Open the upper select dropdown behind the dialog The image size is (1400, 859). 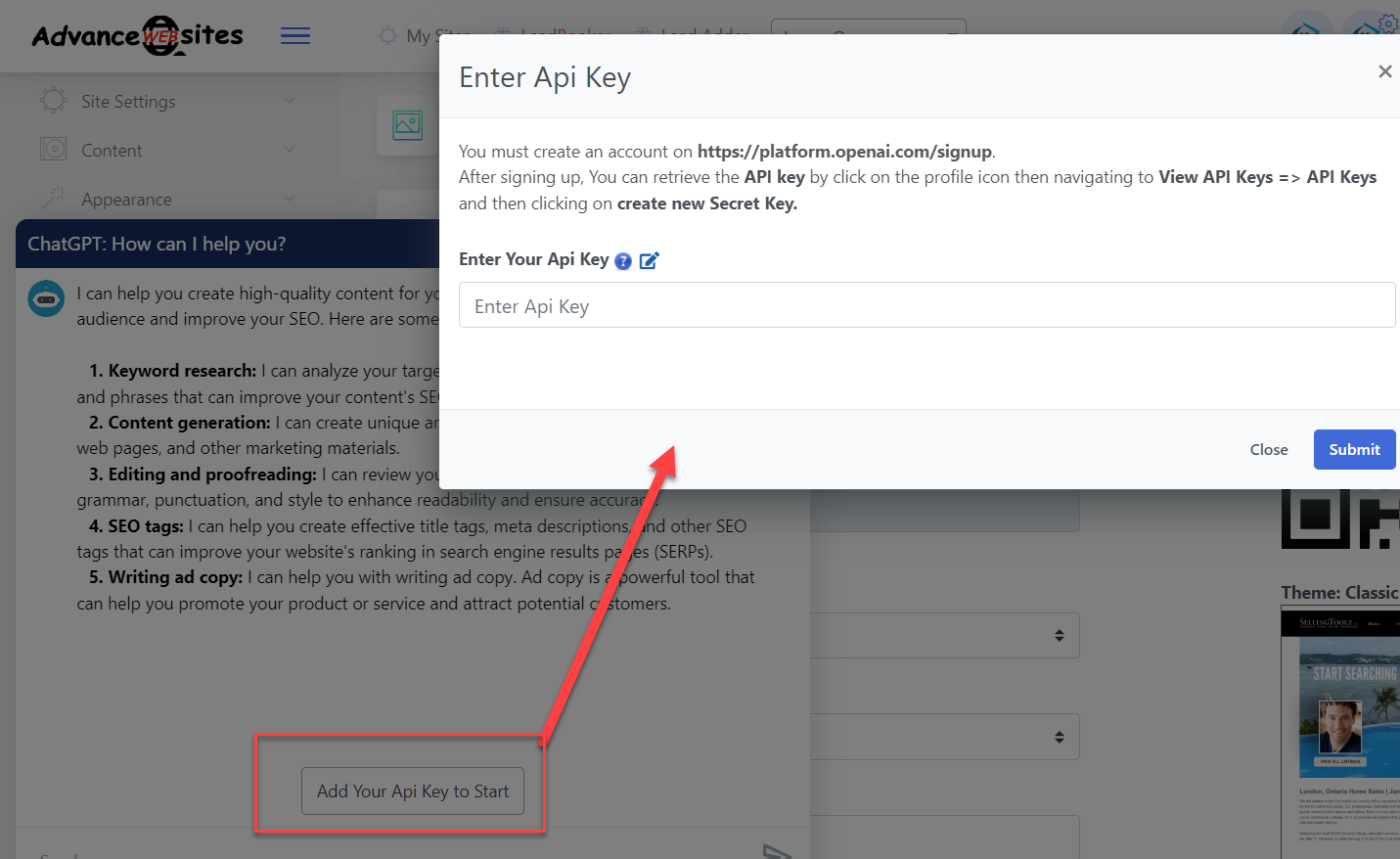(1057, 636)
